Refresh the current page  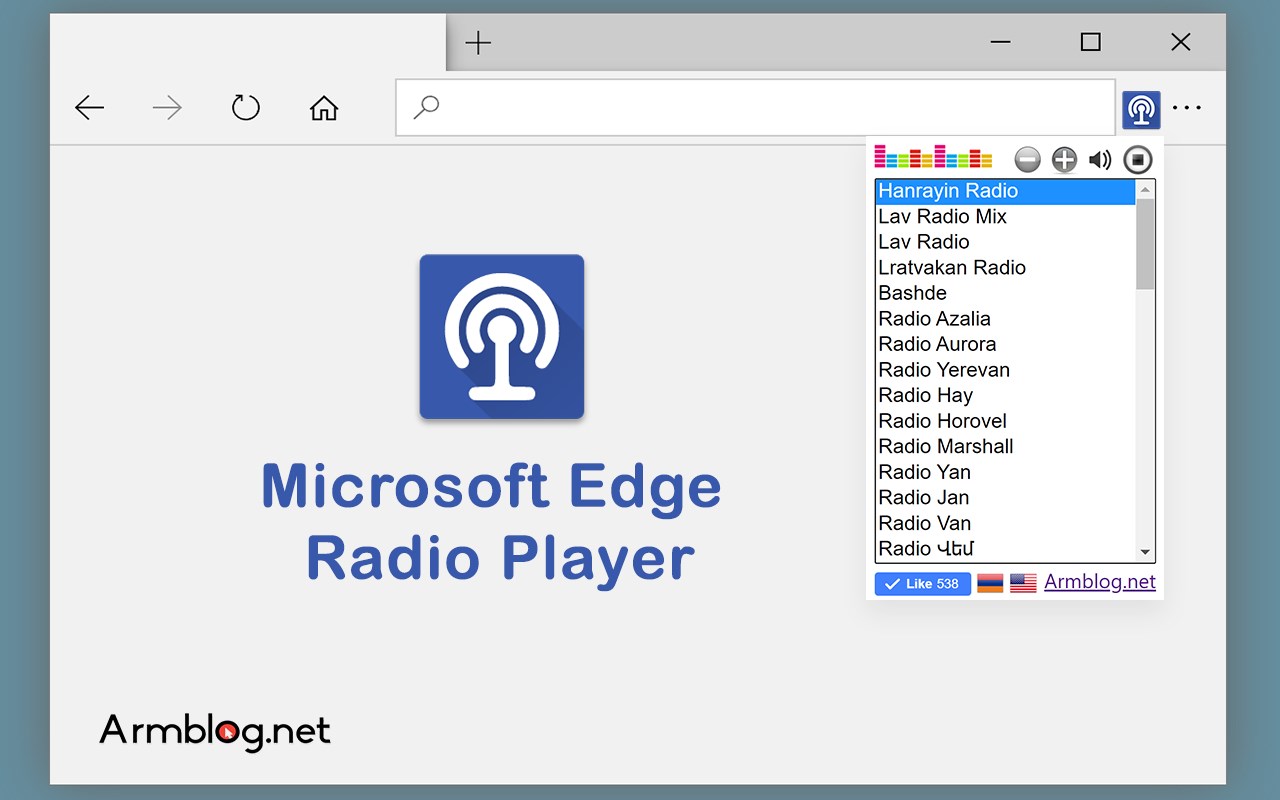click(246, 108)
